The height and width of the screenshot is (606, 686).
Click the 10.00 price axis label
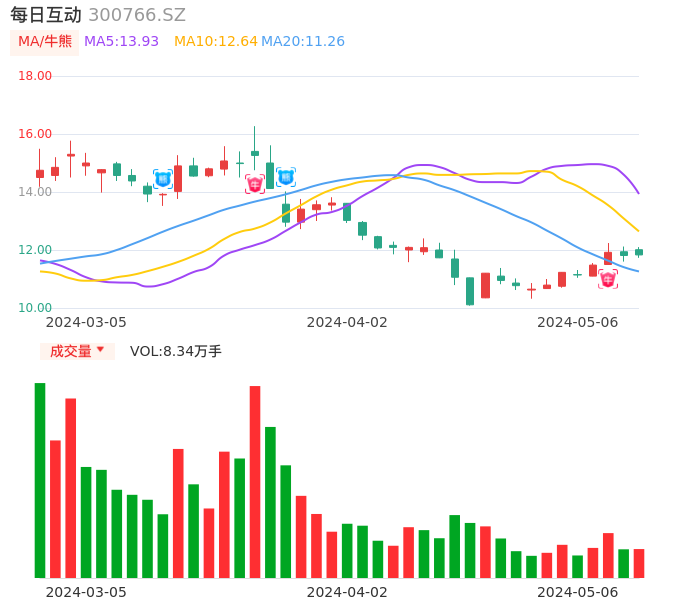coord(36,308)
